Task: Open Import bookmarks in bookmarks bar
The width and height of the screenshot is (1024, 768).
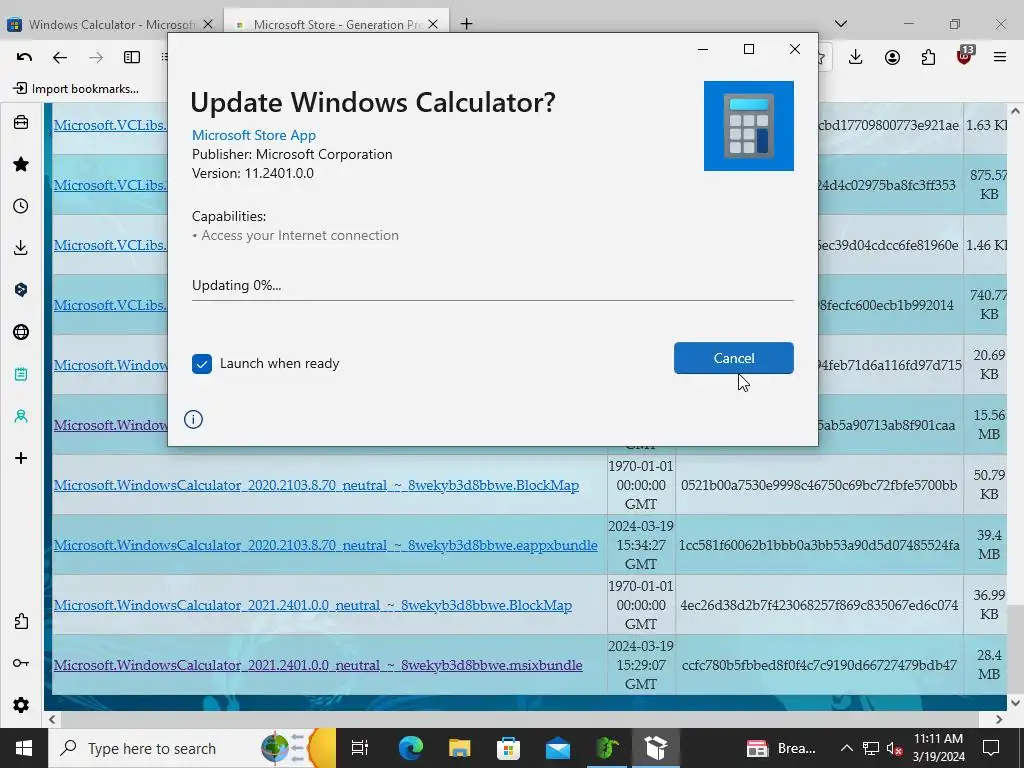Action: coord(76,89)
